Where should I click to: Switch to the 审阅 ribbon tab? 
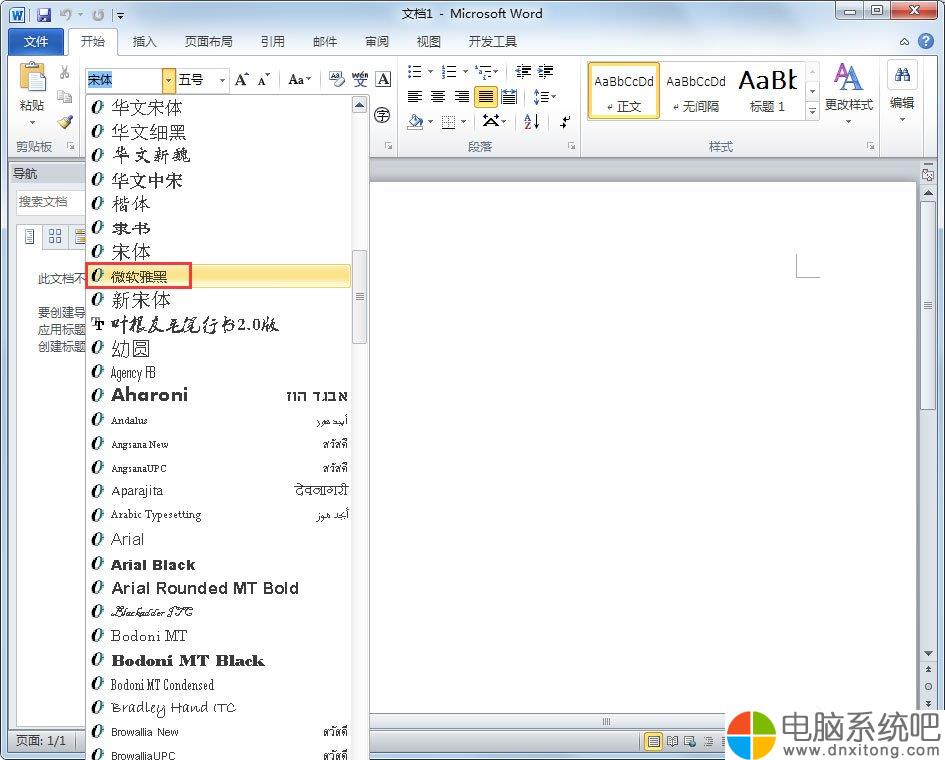point(377,42)
